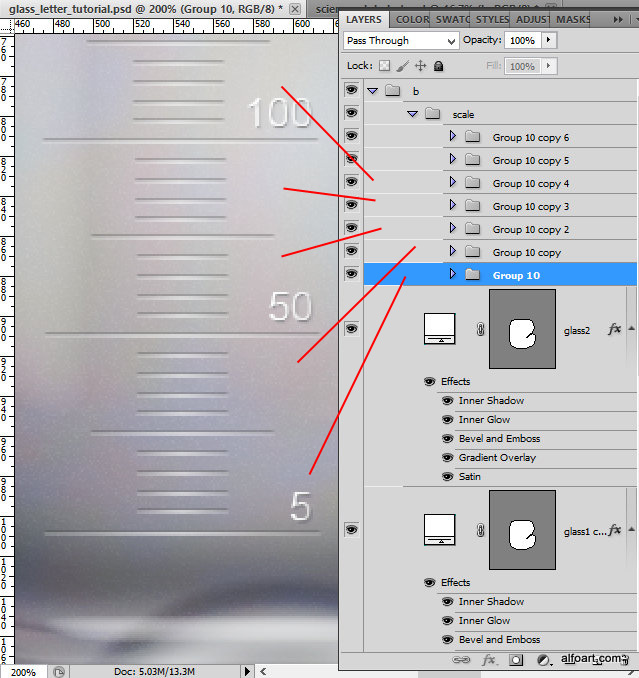
Task: Click the link layers icon at panel bottom
Action: (461, 660)
